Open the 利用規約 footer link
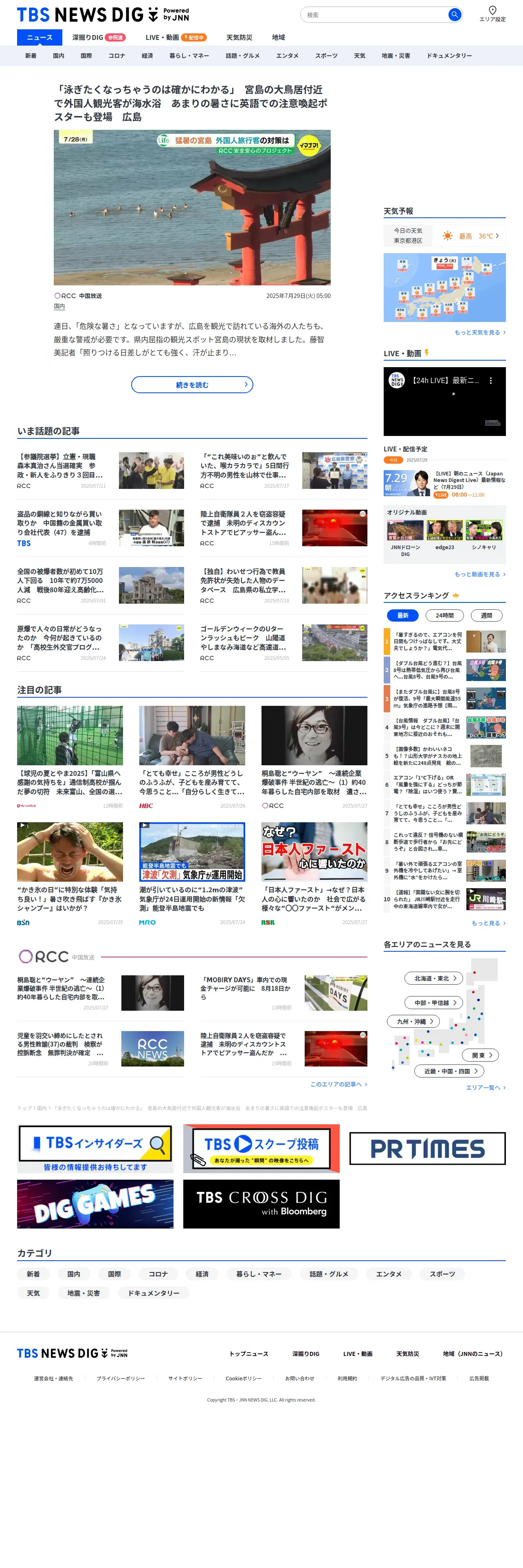The image size is (523, 1568). (347, 1378)
